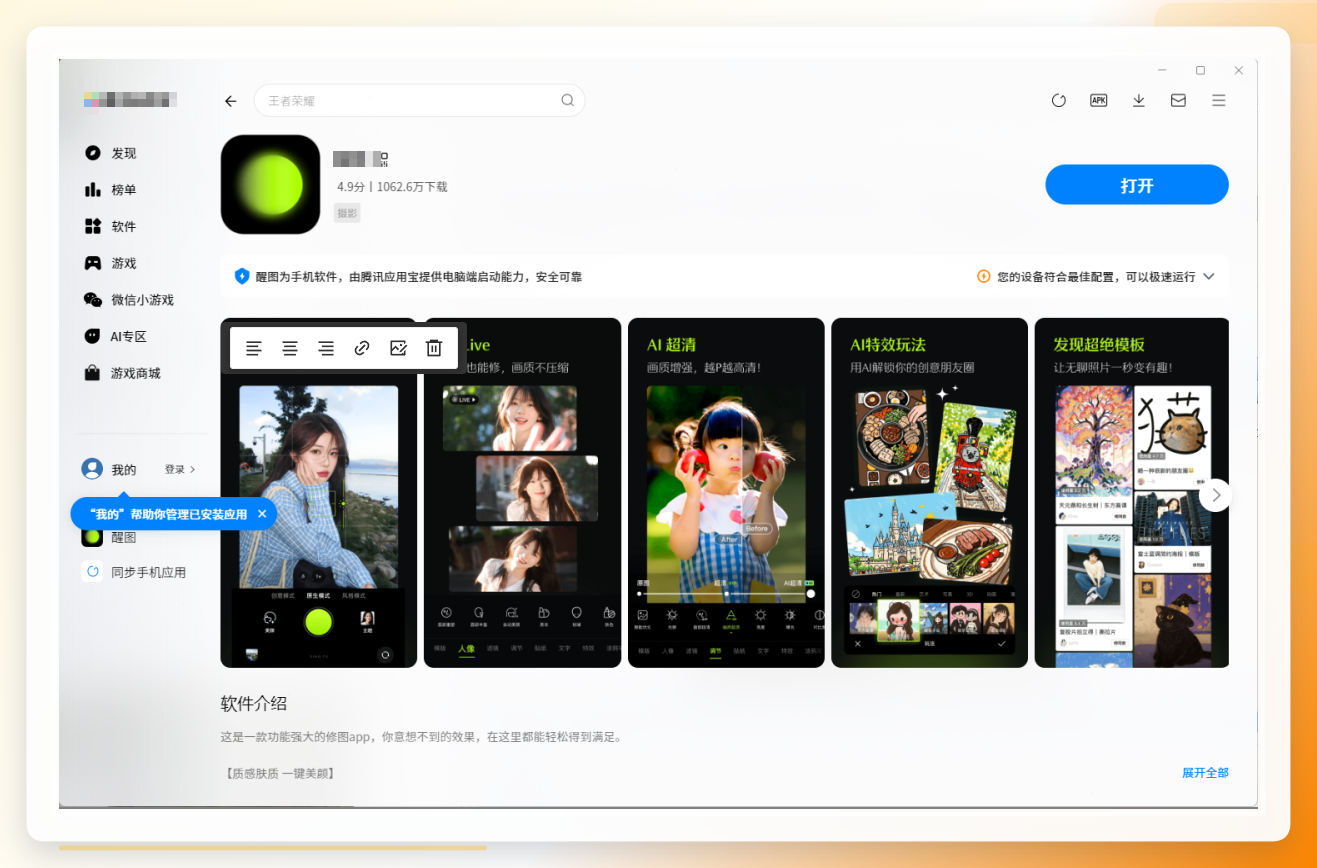1317x868 pixels.
Task: Click the 摄影 category tag
Action: click(x=347, y=213)
